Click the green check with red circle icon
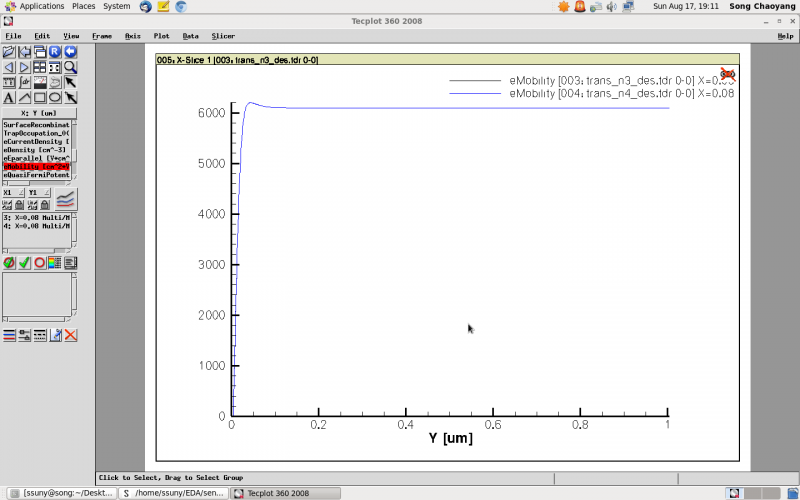This screenshot has width=800, height=500. (9, 263)
